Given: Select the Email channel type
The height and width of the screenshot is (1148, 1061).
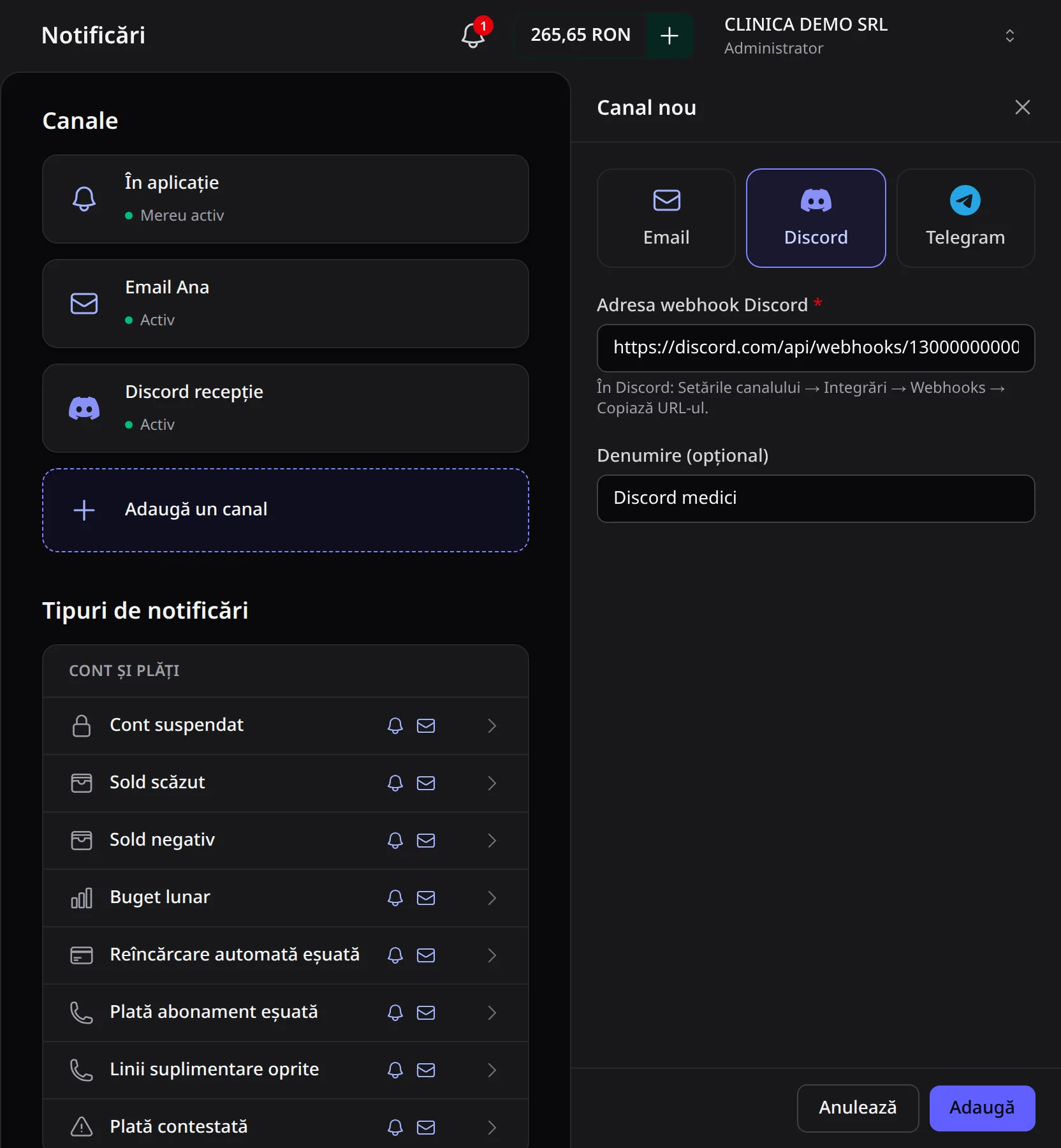Looking at the screenshot, I should pyautogui.click(x=666, y=218).
